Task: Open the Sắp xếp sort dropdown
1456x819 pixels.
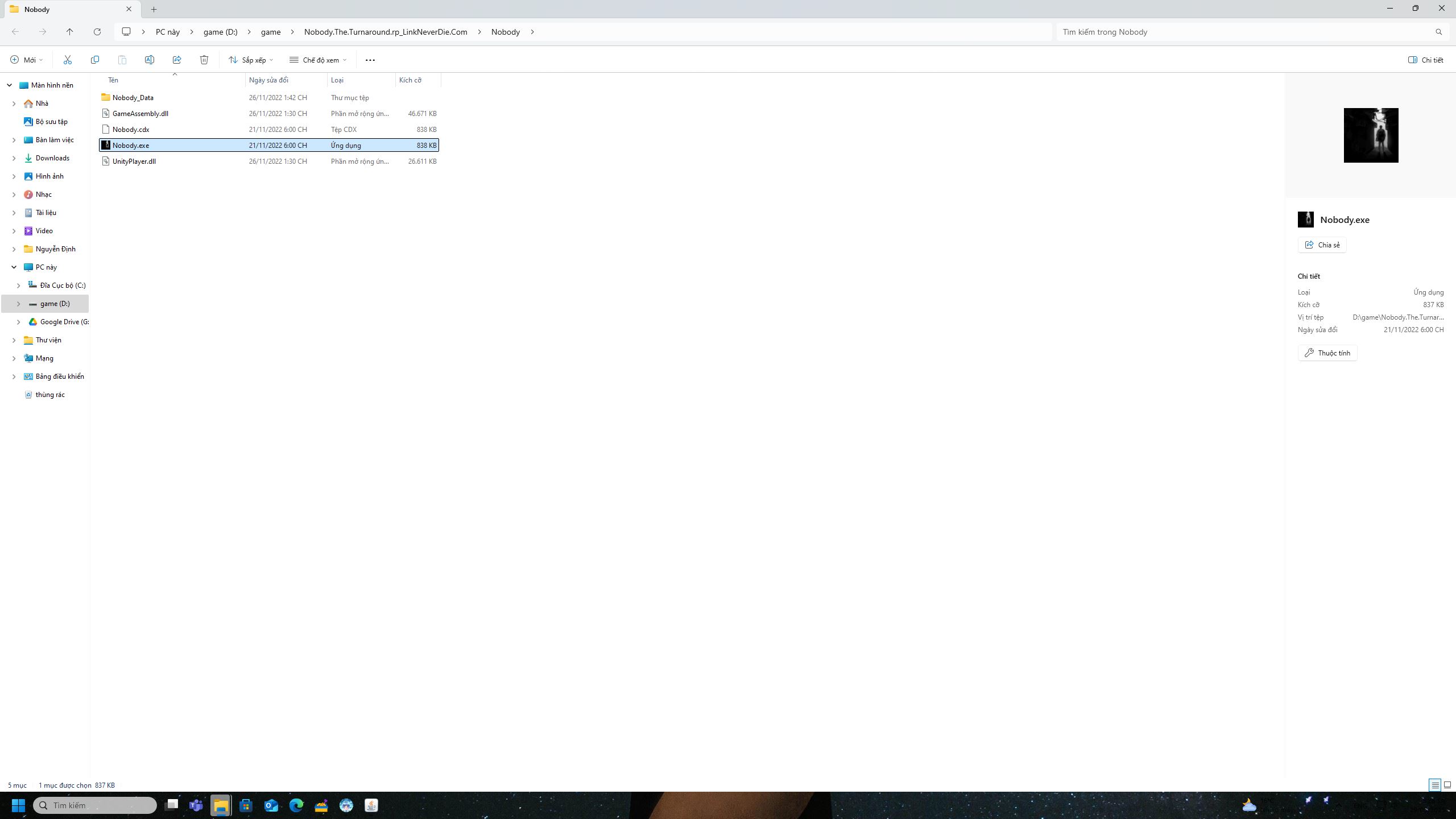Action: [251, 60]
